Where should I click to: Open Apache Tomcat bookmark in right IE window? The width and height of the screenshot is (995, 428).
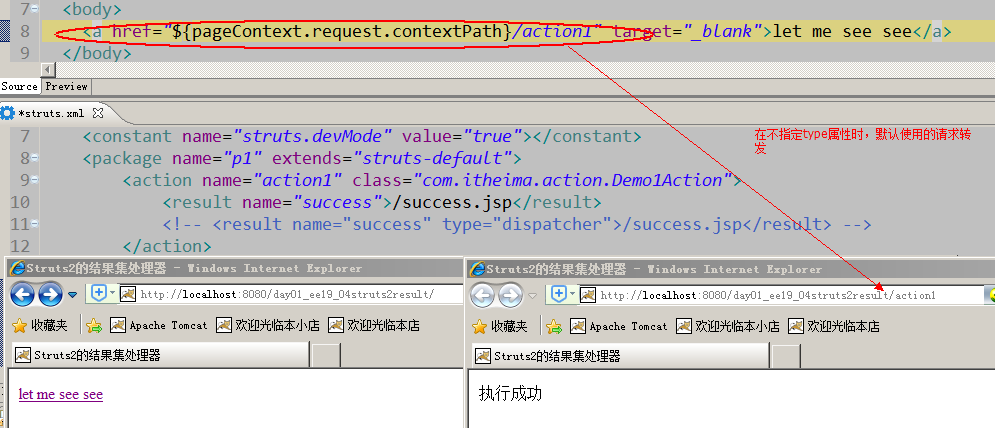tap(619, 326)
